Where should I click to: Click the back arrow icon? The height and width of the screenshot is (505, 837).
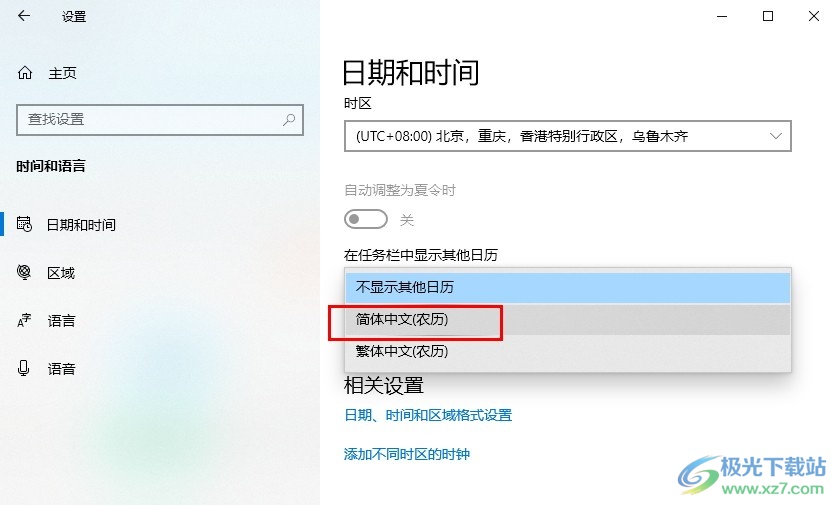point(24,16)
